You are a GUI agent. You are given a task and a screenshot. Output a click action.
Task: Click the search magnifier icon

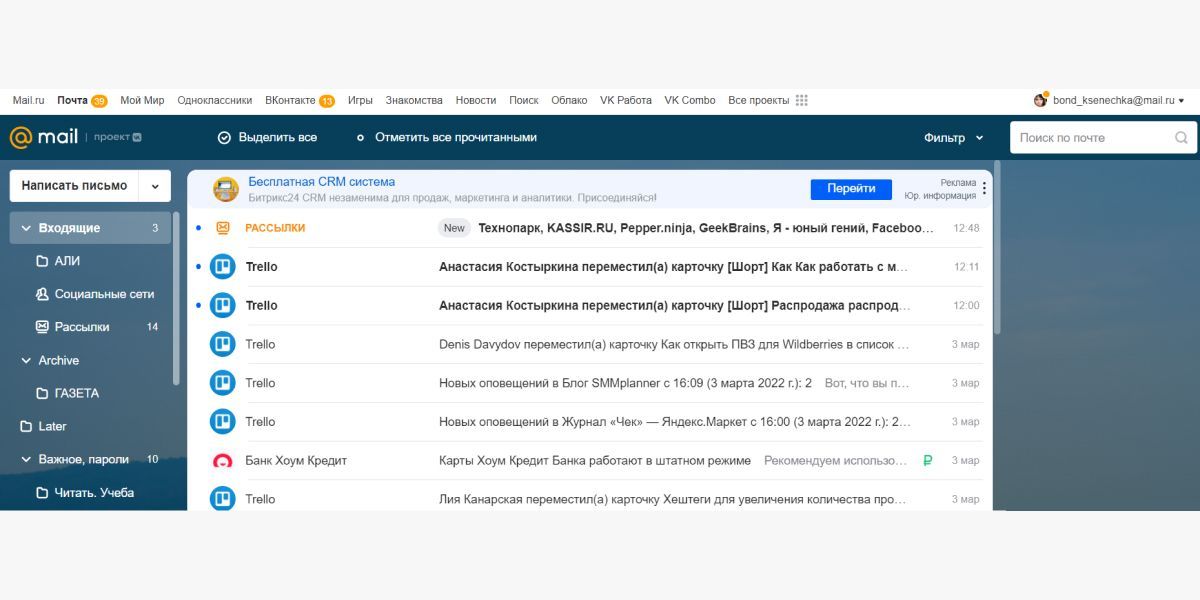tap(1181, 138)
